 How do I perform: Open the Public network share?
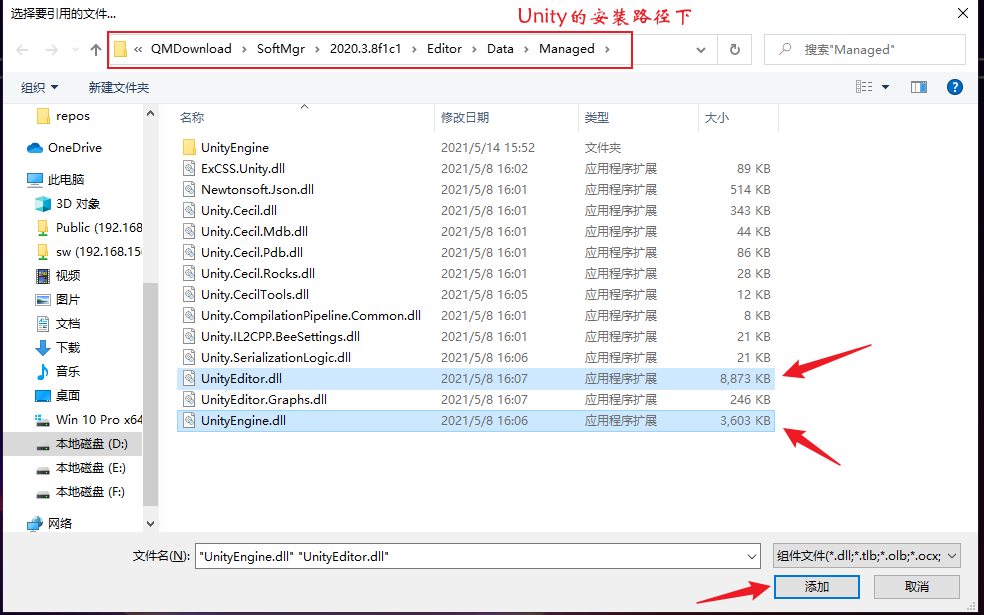tap(89, 227)
